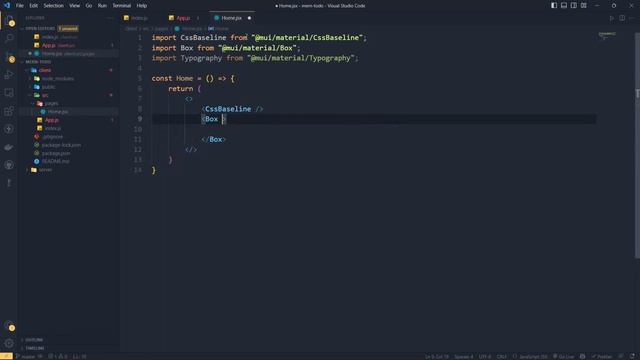The height and width of the screenshot is (360, 640).
Task: Open the Help menu
Action: click(142, 6)
